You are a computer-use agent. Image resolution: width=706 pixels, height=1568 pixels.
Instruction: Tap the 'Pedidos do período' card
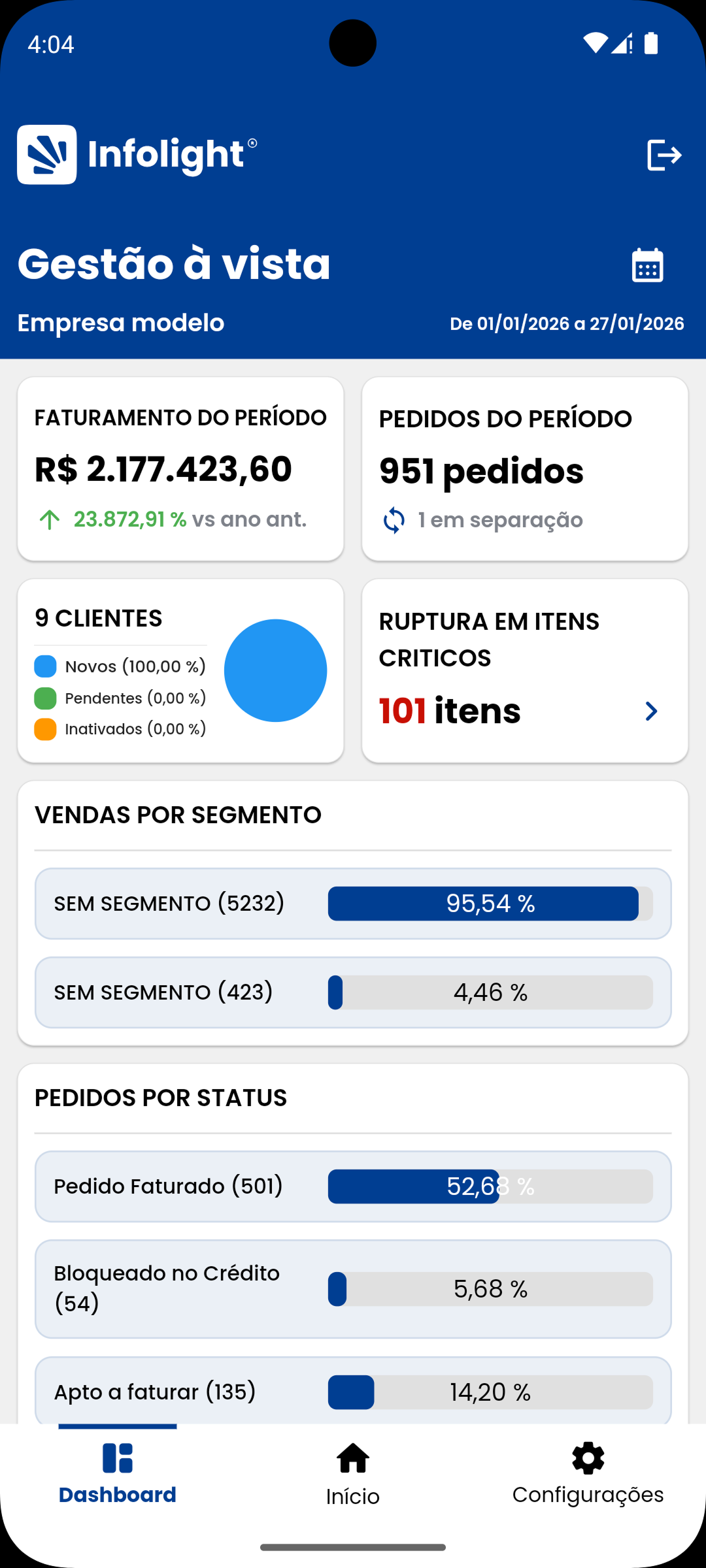525,468
